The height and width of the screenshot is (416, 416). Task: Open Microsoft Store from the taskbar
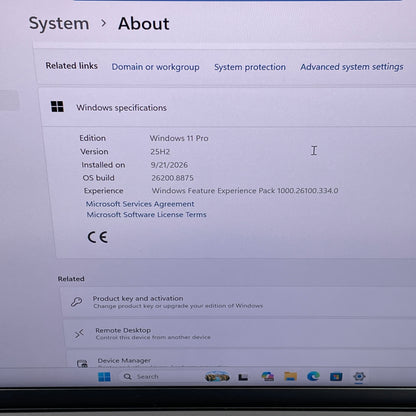336,377
